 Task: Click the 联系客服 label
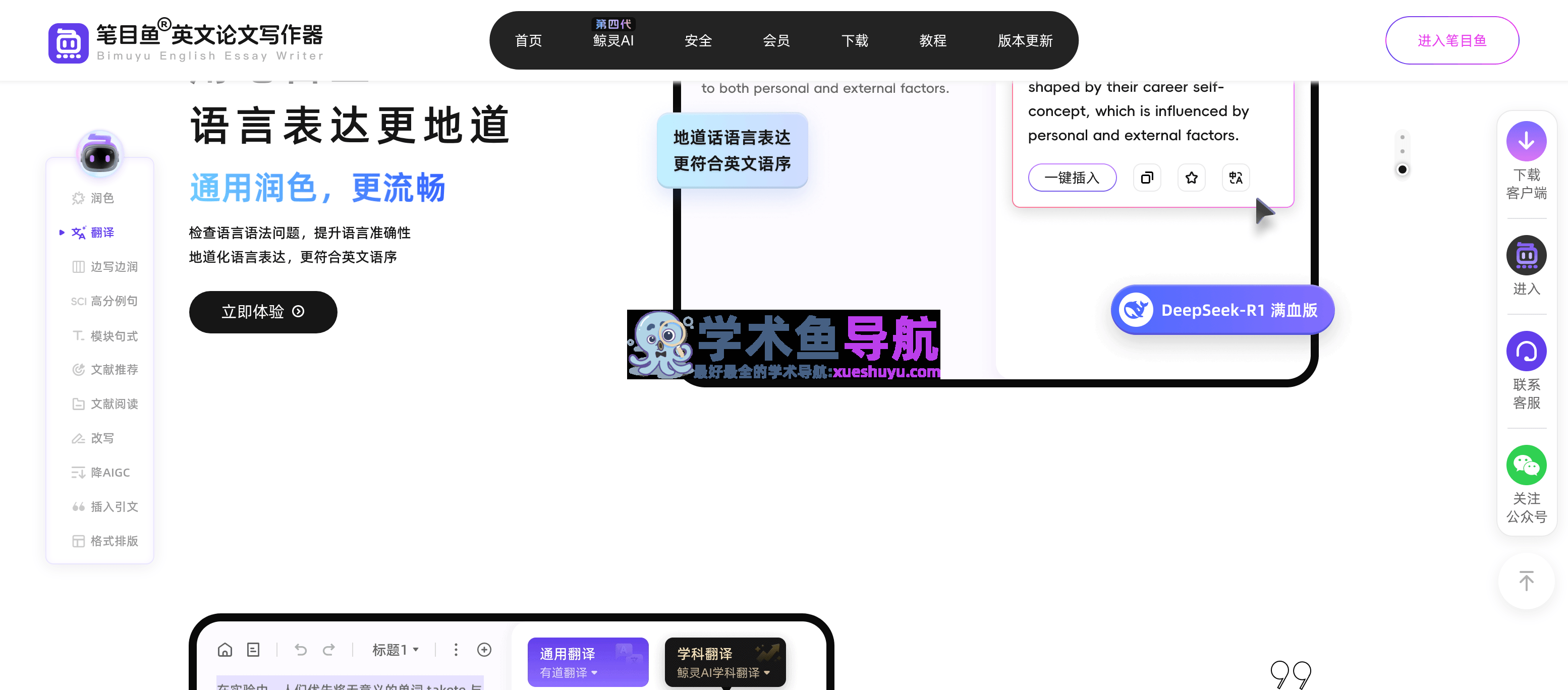coord(1526,394)
